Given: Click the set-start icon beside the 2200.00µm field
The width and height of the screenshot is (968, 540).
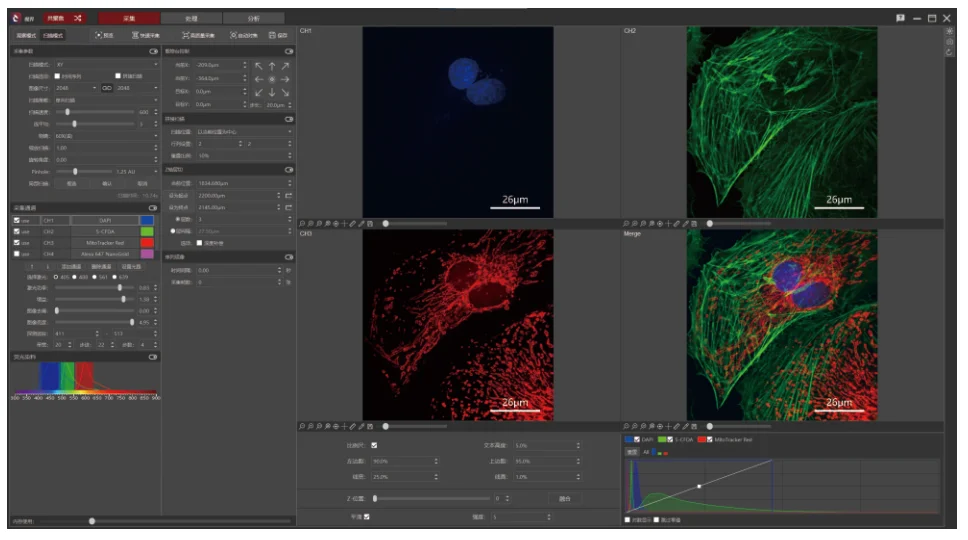Looking at the screenshot, I should [288, 195].
